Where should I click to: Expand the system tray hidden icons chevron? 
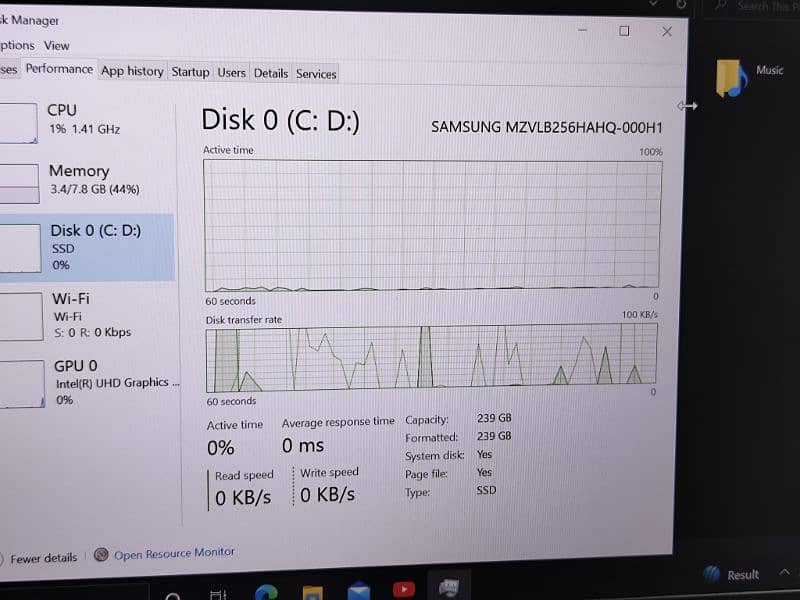click(785, 572)
